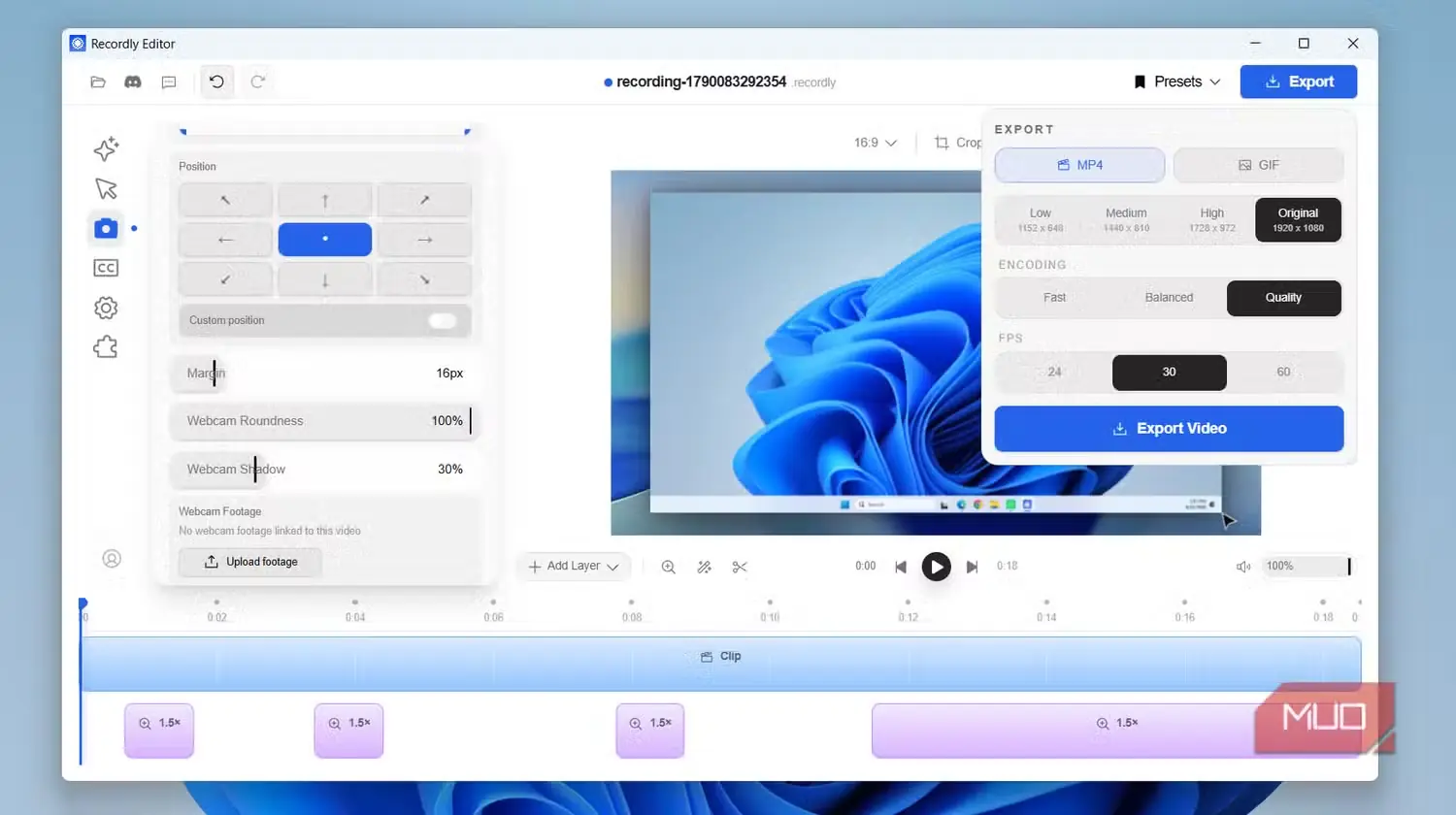Click the Clip track on timeline
This screenshot has height=815, width=1456.
tap(720, 664)
